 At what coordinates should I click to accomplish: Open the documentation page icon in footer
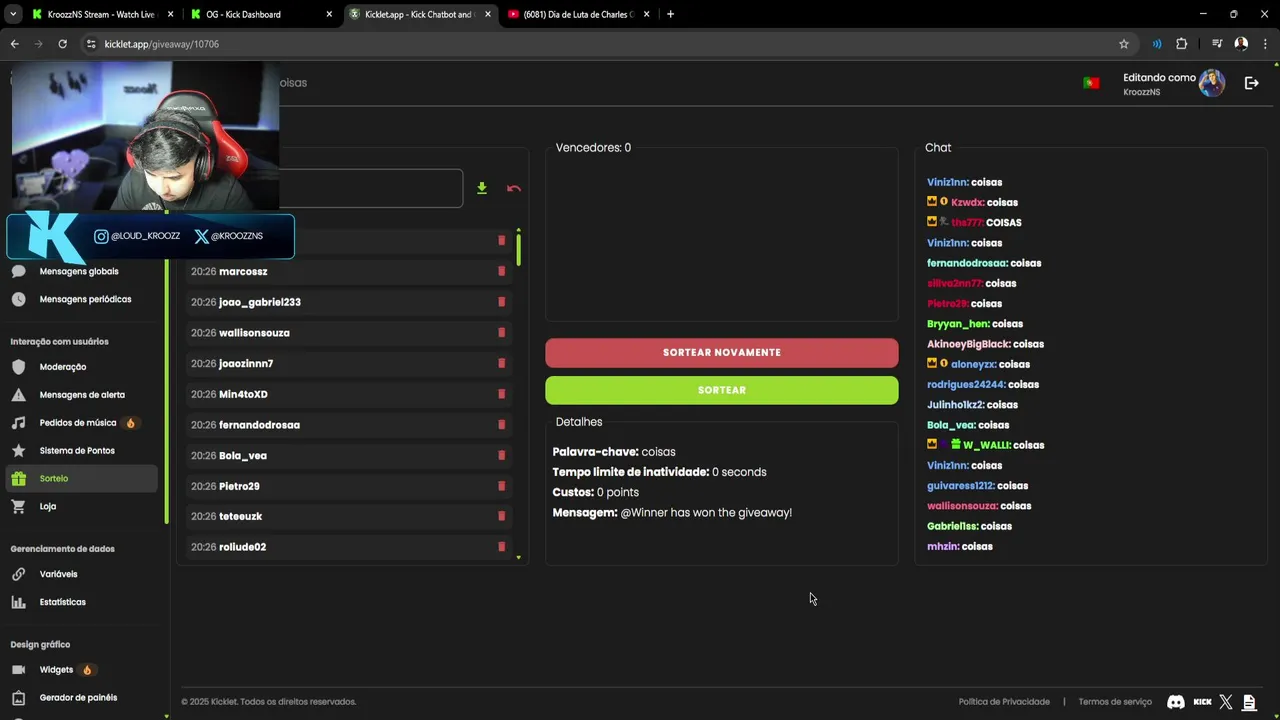pyautogui.click(x=1250, y=702)
